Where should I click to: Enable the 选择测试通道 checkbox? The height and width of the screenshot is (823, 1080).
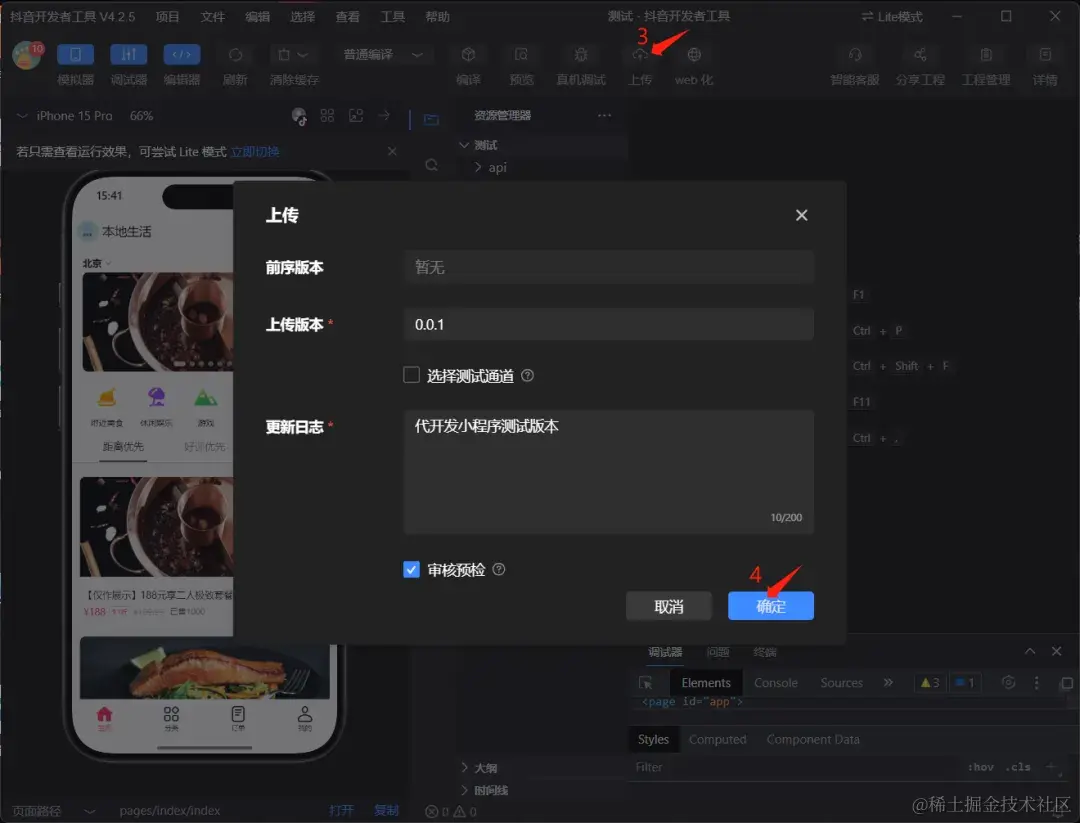point(411,374)
